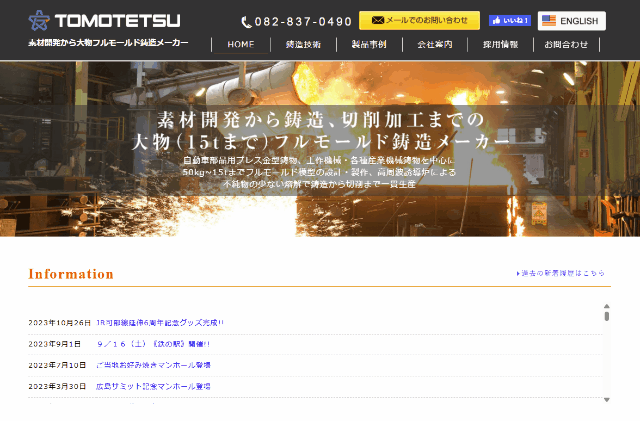Click the Tomotetsu star logo icon
The width and height of the screenshot is (640, 421).
click(x=39, y=20)
